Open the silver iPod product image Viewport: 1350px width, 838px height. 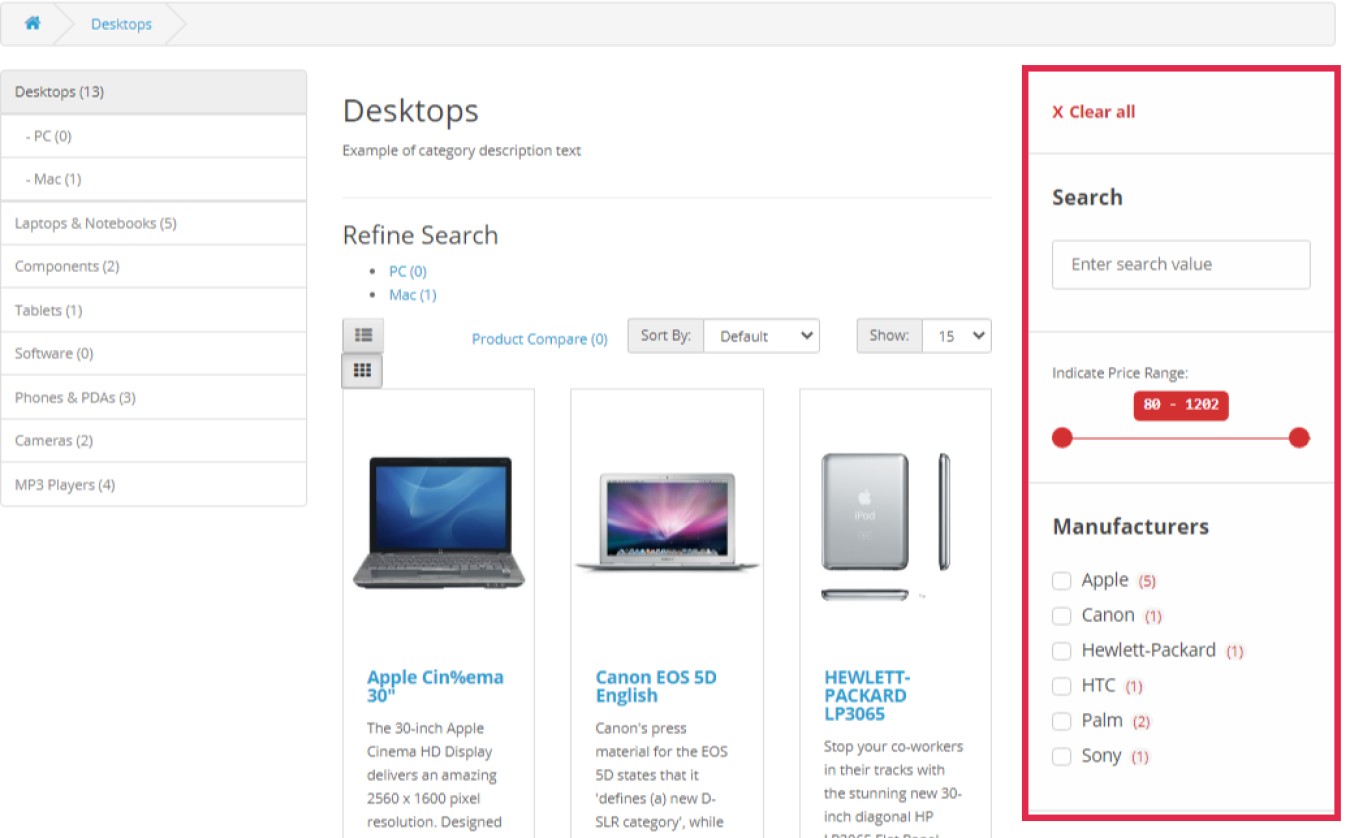(886, 526)
